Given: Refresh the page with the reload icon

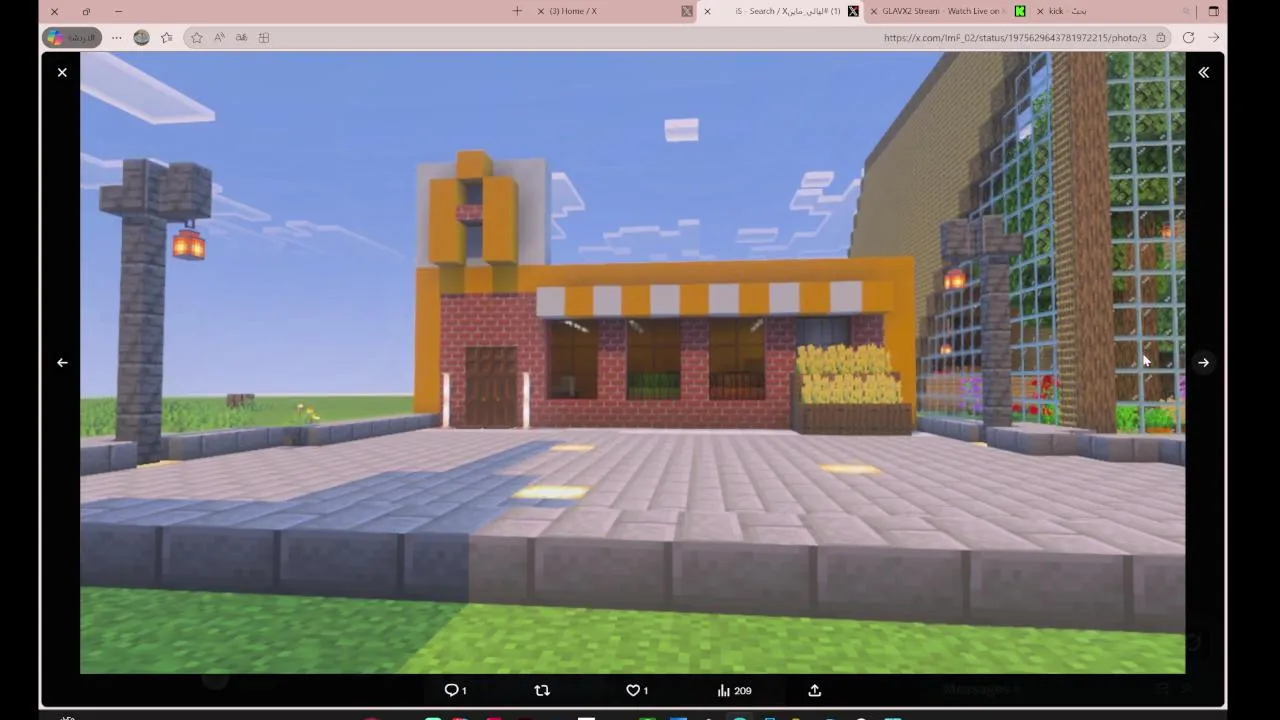Looking at the screenshot, I should pyautogui.click(x=1188, y=37).
